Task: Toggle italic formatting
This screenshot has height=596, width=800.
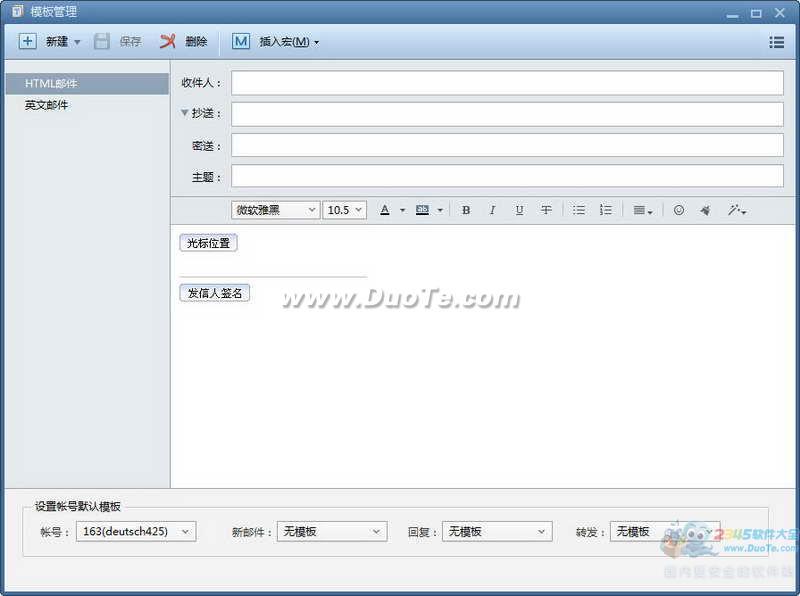Action: tap(492, 210)
